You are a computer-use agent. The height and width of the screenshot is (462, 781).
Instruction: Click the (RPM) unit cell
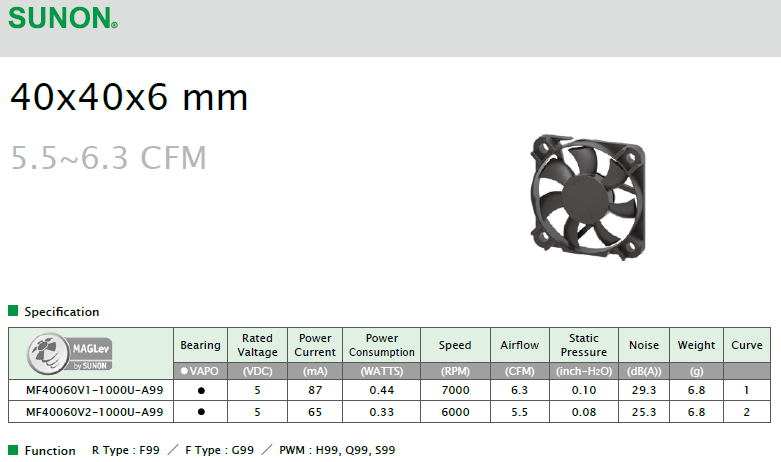coord(455,371)
